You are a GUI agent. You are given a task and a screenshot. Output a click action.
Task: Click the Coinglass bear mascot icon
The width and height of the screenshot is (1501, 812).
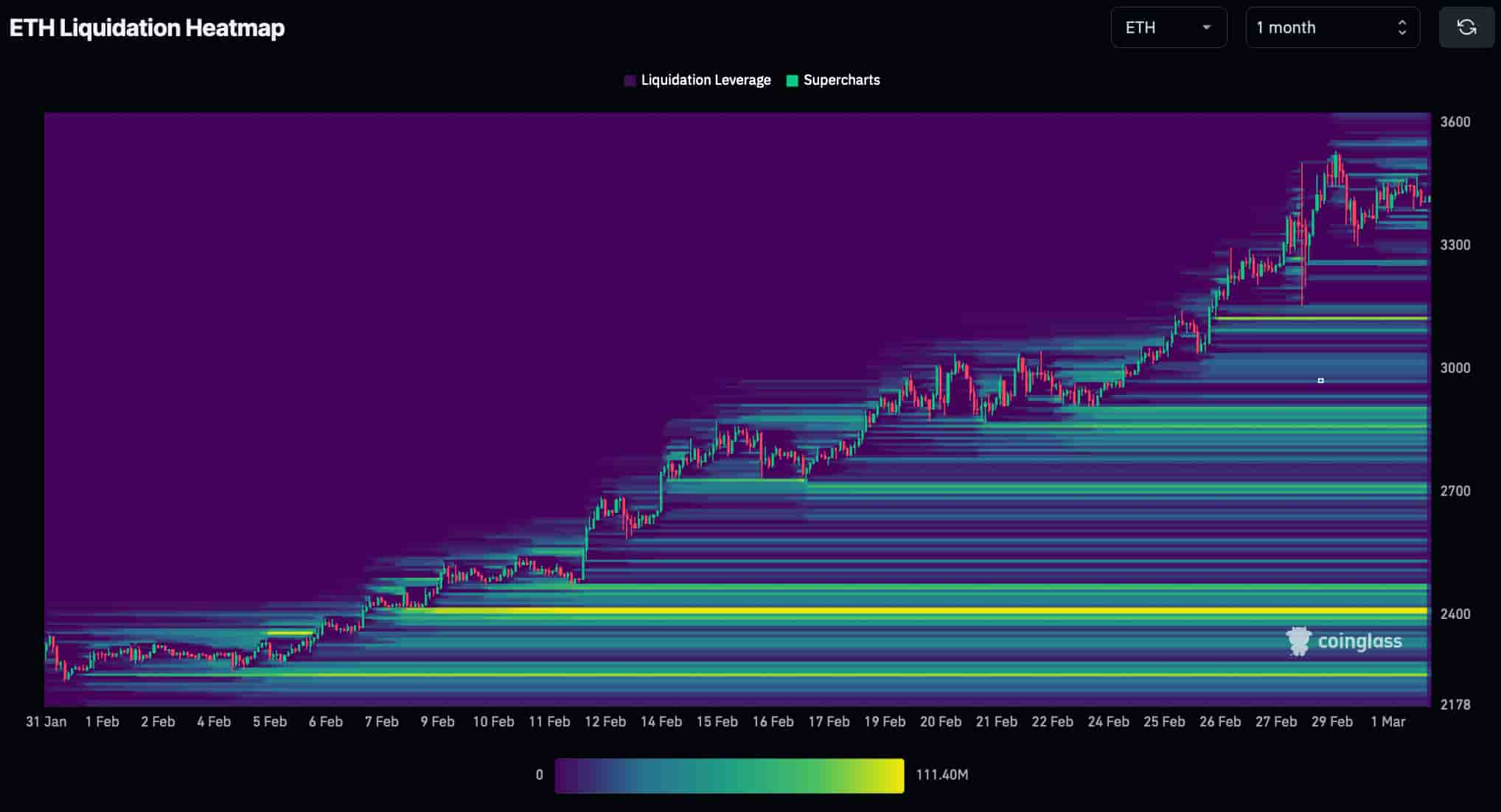tap(1298, 641)
